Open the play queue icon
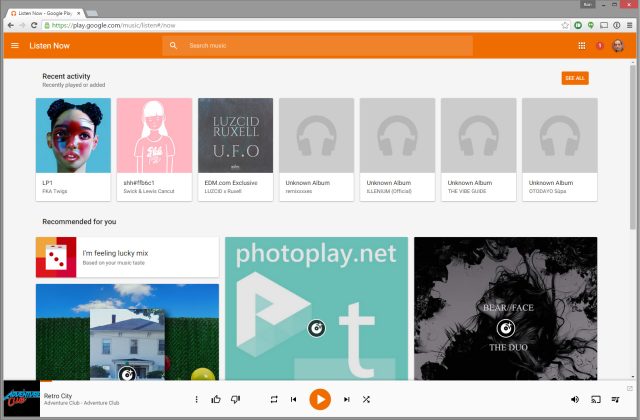 tap(615, 399)
